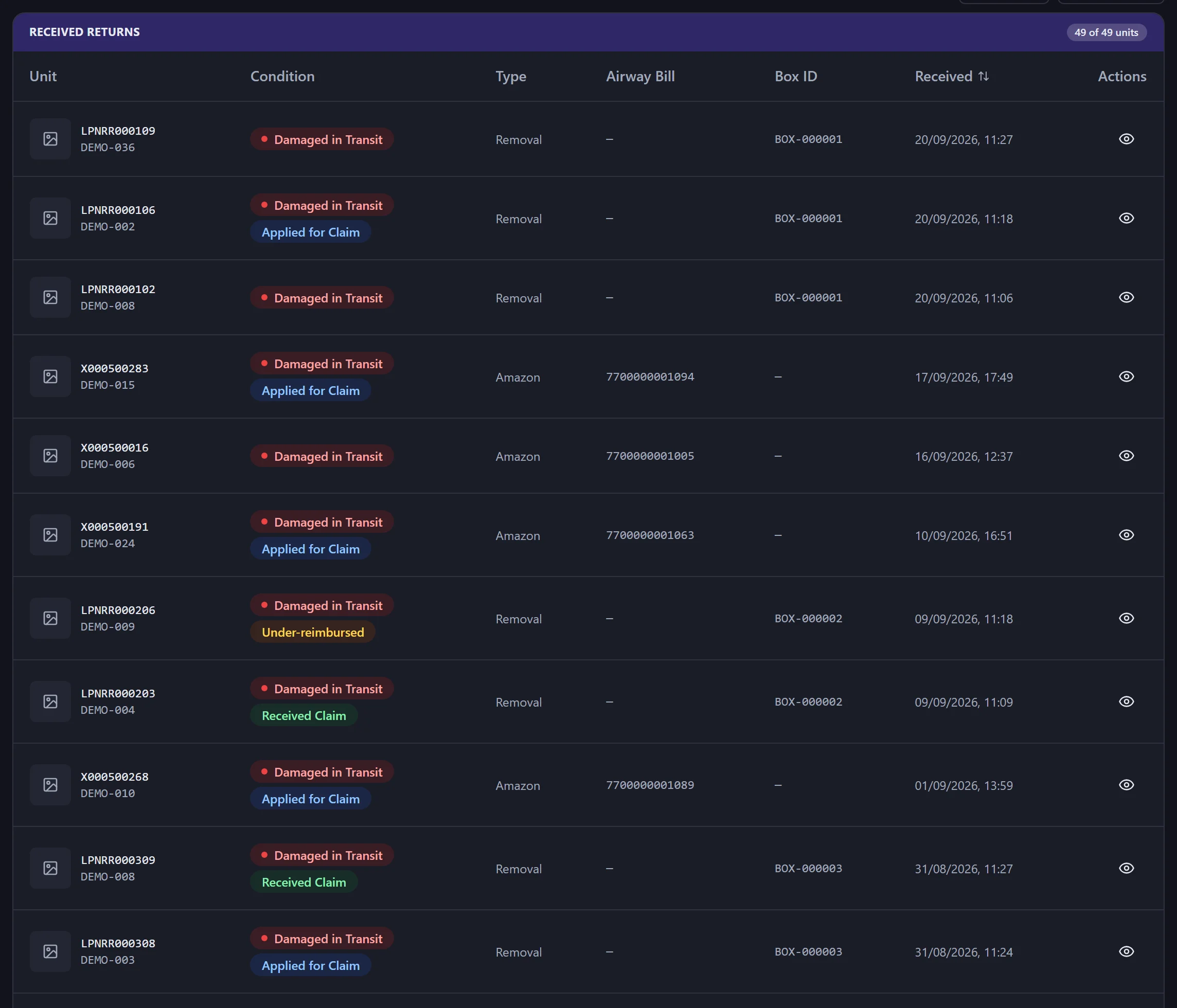The height and width of the screenshot is (1008, 1177).
Task: Select airway bill 7700000001094
Action: 650,376
